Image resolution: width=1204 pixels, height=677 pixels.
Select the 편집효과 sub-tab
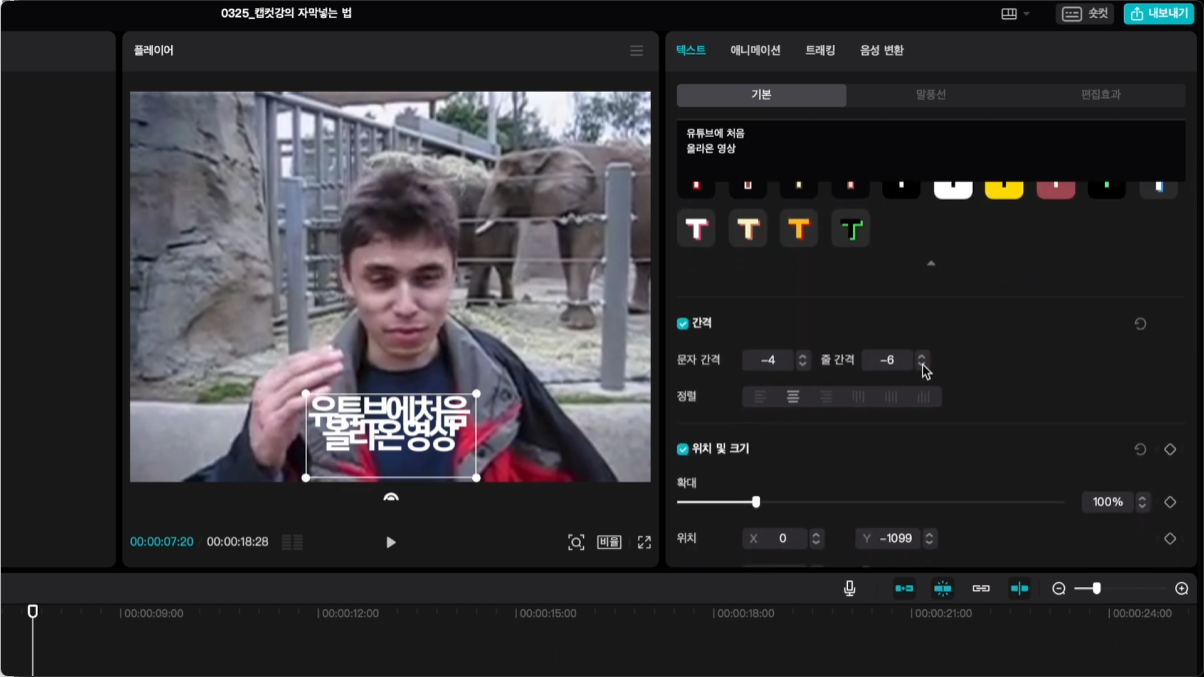click(1100, 95)
